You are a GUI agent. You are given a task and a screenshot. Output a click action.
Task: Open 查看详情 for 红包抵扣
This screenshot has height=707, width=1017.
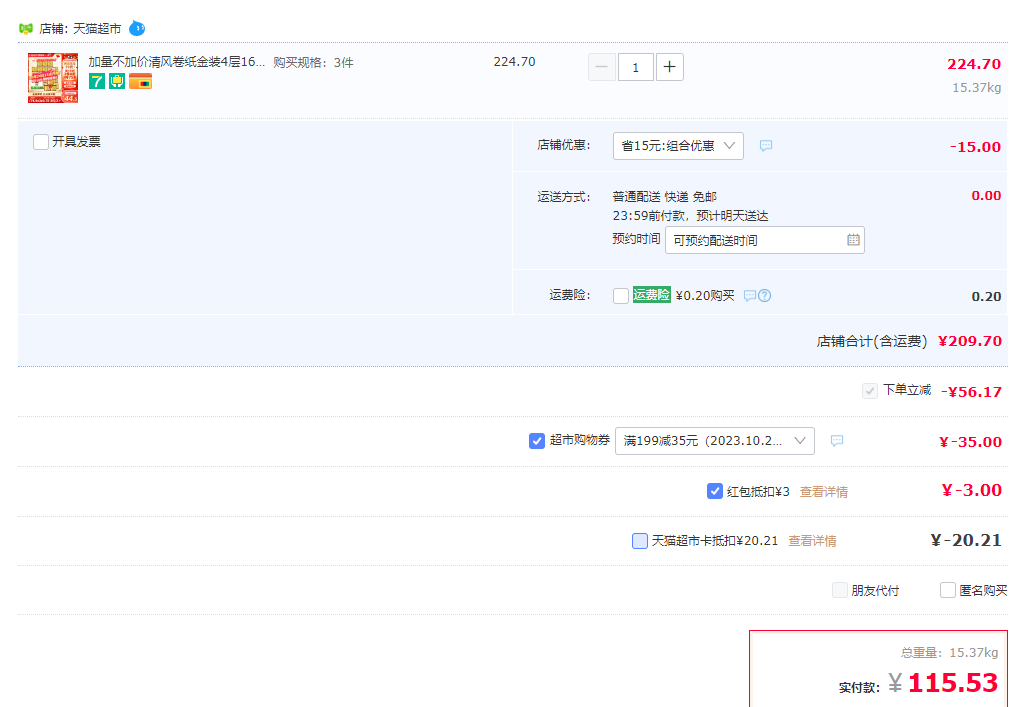tap(824, 492)
